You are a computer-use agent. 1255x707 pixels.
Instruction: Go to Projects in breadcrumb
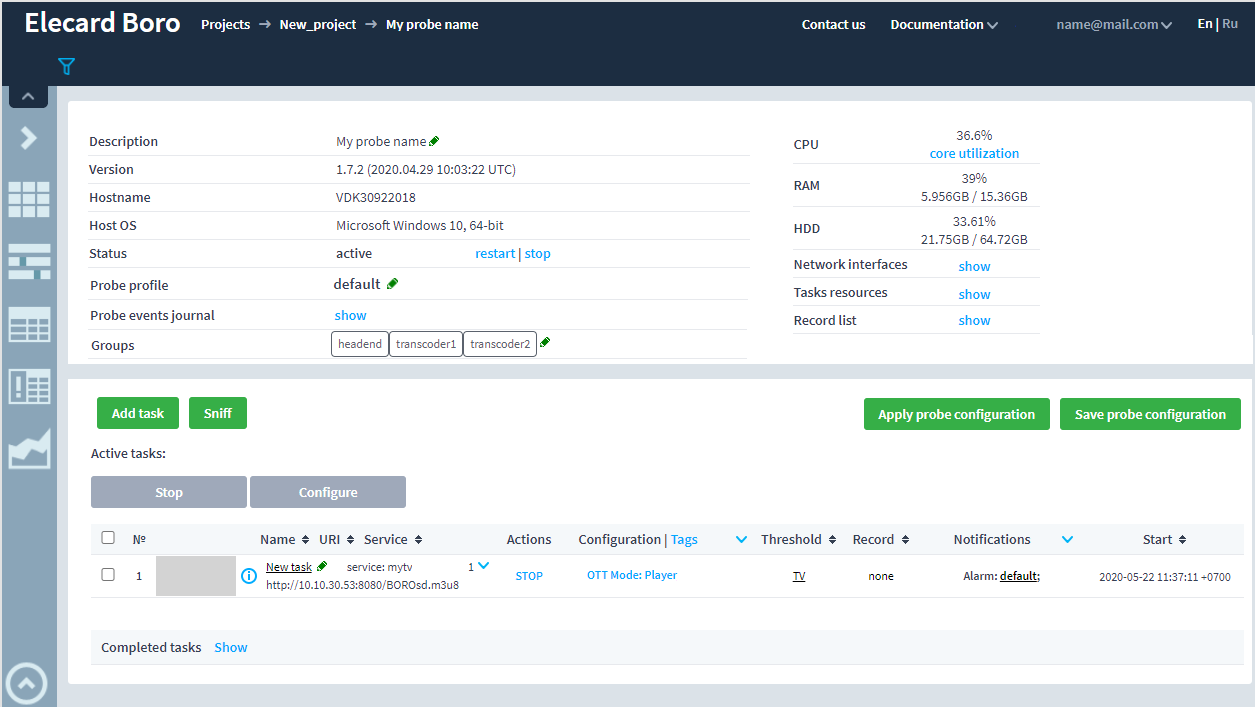click(x=225, y=25)
